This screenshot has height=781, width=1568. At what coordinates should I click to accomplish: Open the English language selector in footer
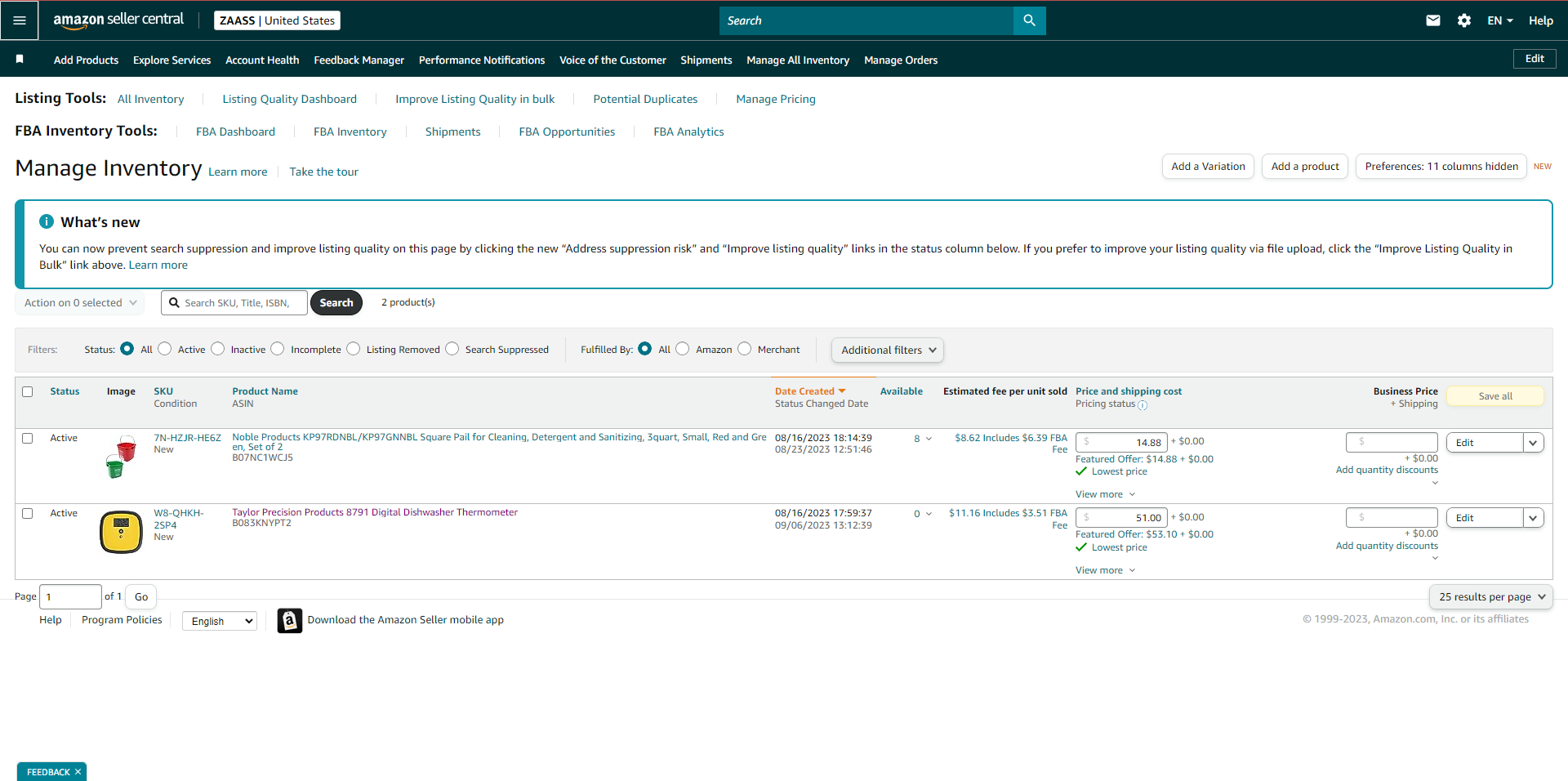220,622
